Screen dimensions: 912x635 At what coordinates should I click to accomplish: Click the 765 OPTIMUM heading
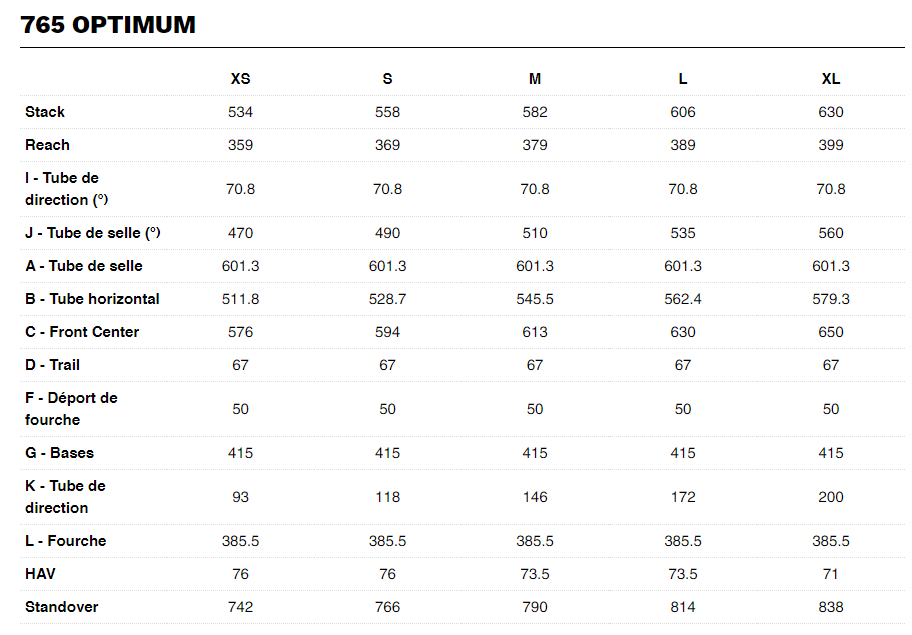tap(108, 25)
